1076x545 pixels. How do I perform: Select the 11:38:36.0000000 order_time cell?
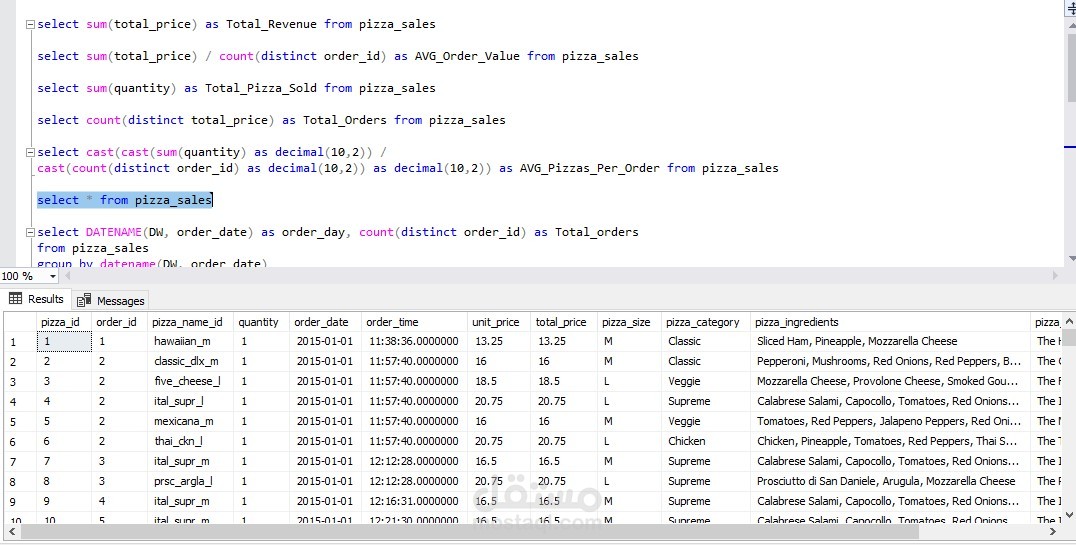(x=414, y=341)
